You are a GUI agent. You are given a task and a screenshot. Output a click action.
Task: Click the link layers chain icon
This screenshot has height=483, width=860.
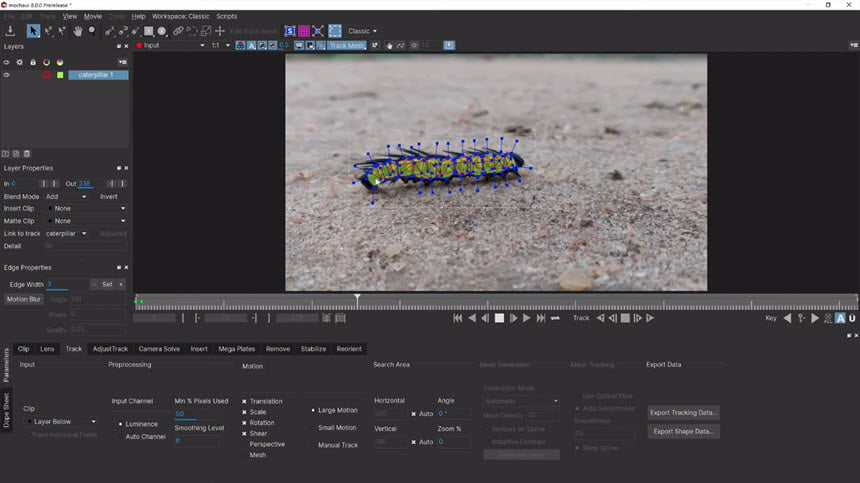178,31
